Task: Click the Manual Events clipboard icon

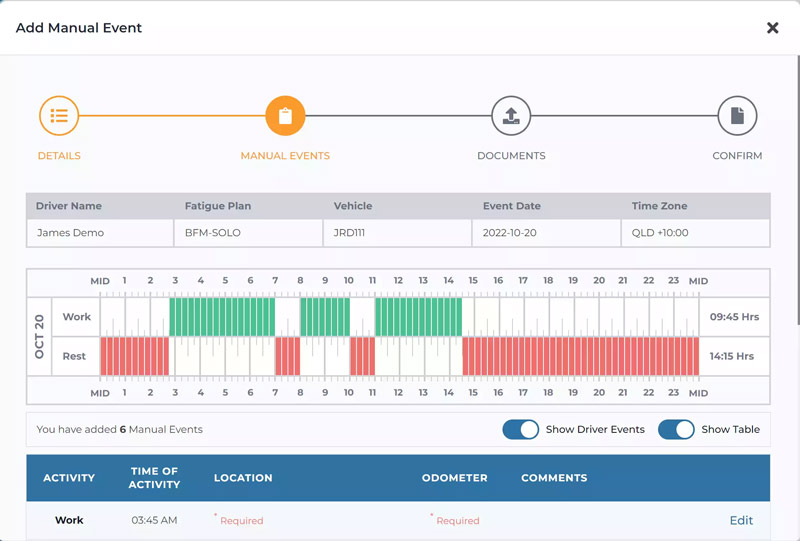Action: pyautogui.click(x=285, y=116)
